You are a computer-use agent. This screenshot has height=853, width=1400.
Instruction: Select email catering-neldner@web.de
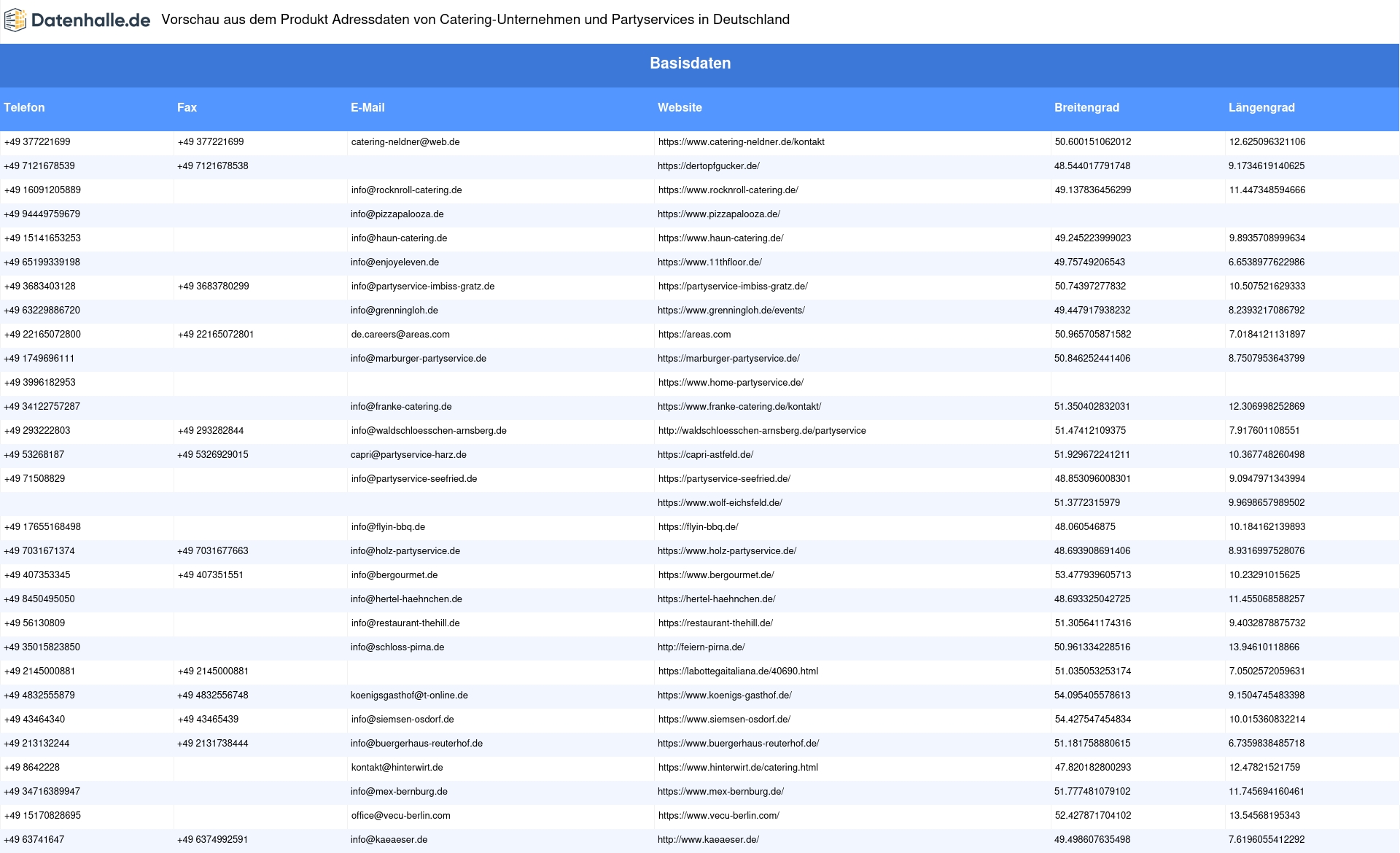point(405,142)
